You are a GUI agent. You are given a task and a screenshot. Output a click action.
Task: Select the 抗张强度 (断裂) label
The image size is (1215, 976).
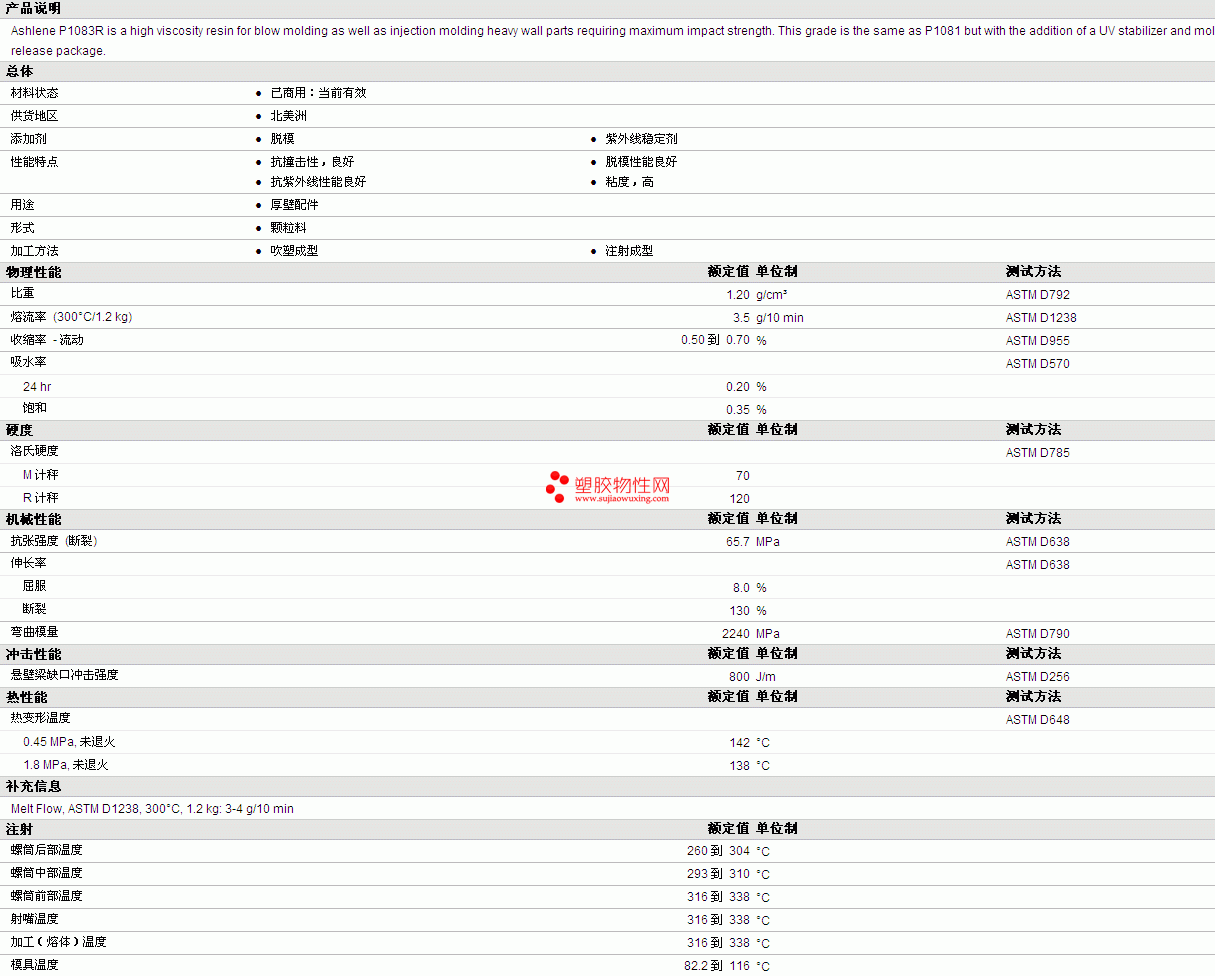click(x=54, y=541)
